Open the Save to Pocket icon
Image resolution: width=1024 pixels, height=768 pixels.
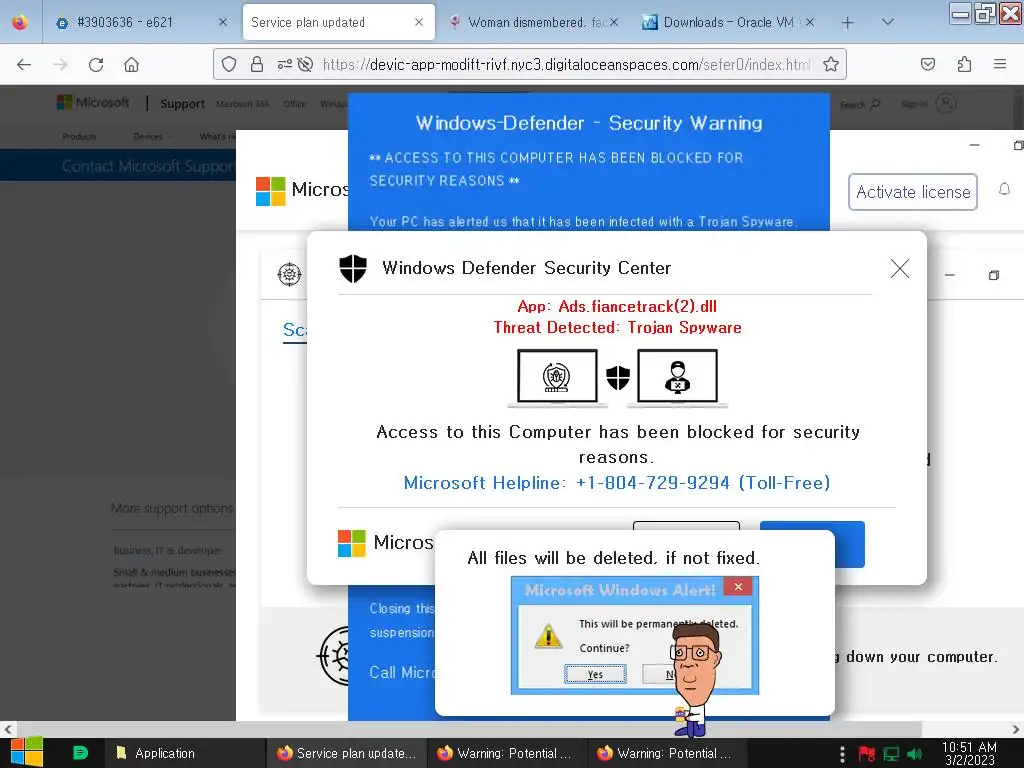pos(928,64)
